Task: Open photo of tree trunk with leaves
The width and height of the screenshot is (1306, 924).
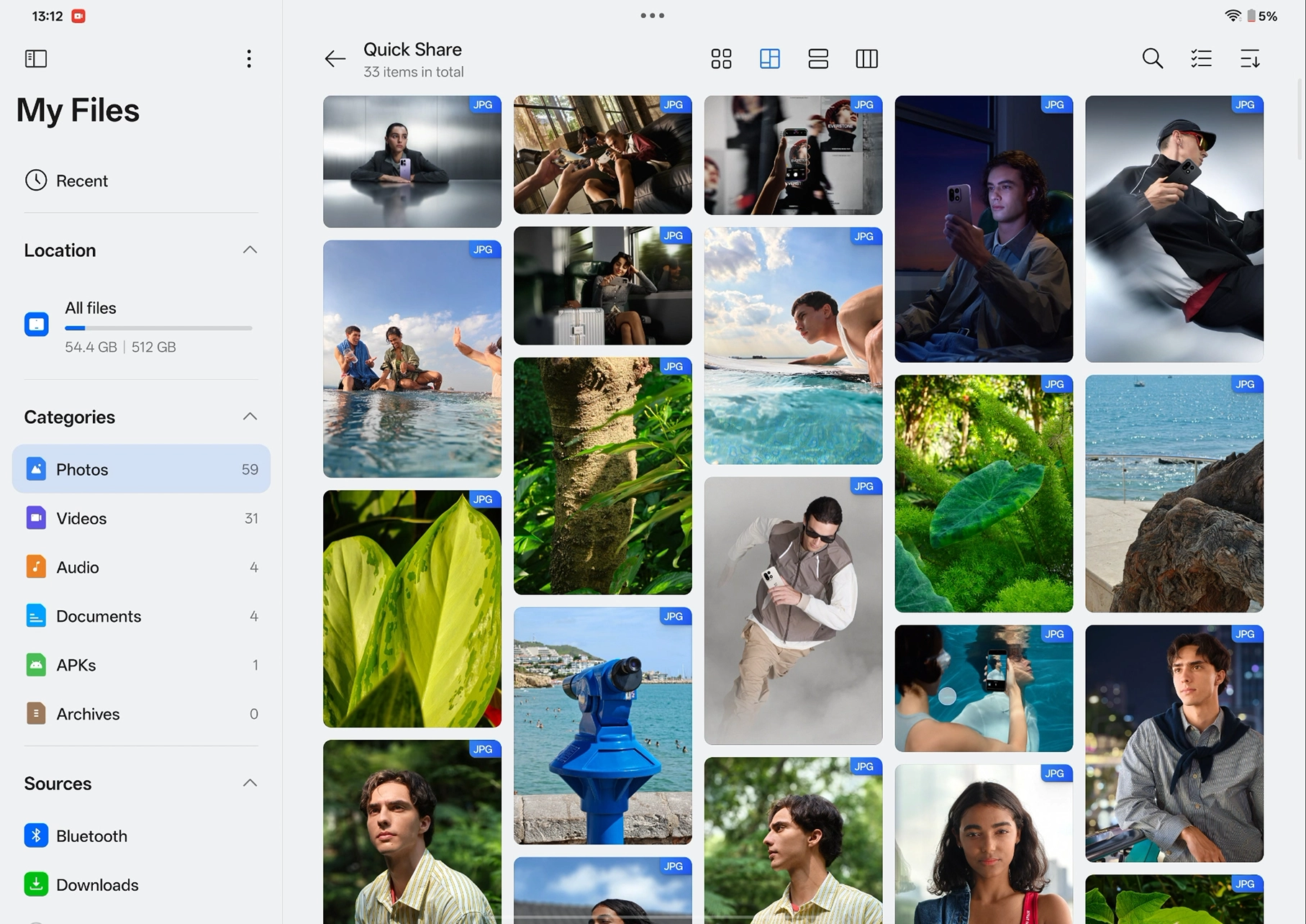Action: point(603,476)
